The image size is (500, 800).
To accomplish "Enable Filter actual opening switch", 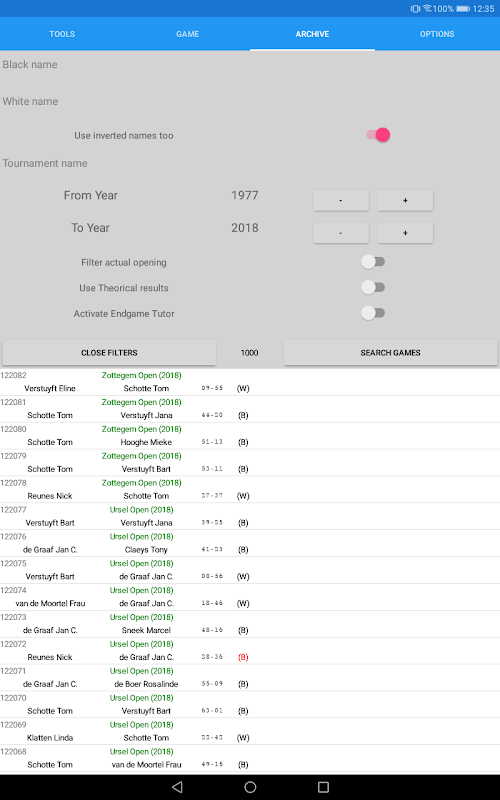I will pyautogui.click(x=373, y=262).
